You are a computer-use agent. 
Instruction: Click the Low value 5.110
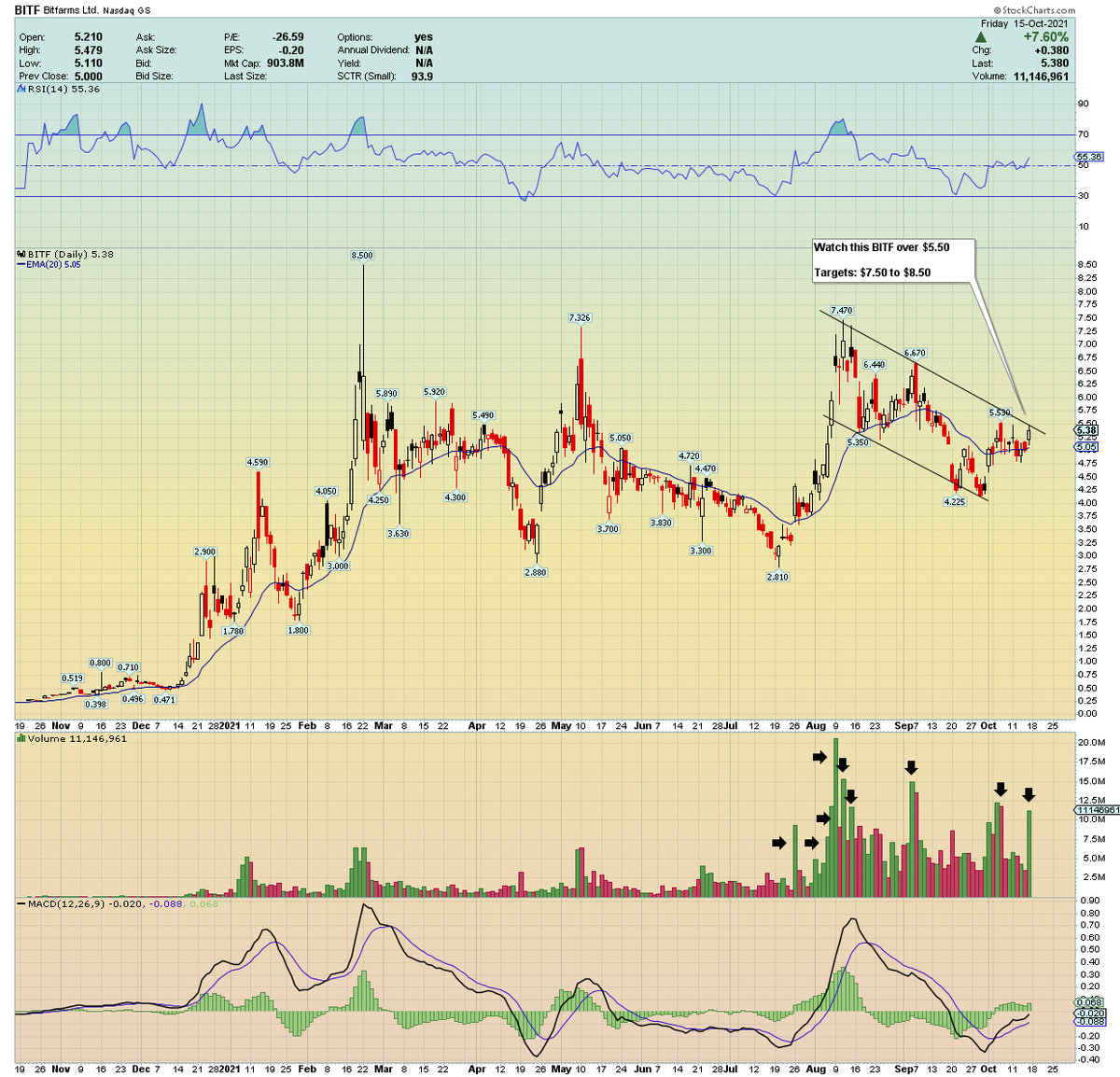(x=89, y=63)
